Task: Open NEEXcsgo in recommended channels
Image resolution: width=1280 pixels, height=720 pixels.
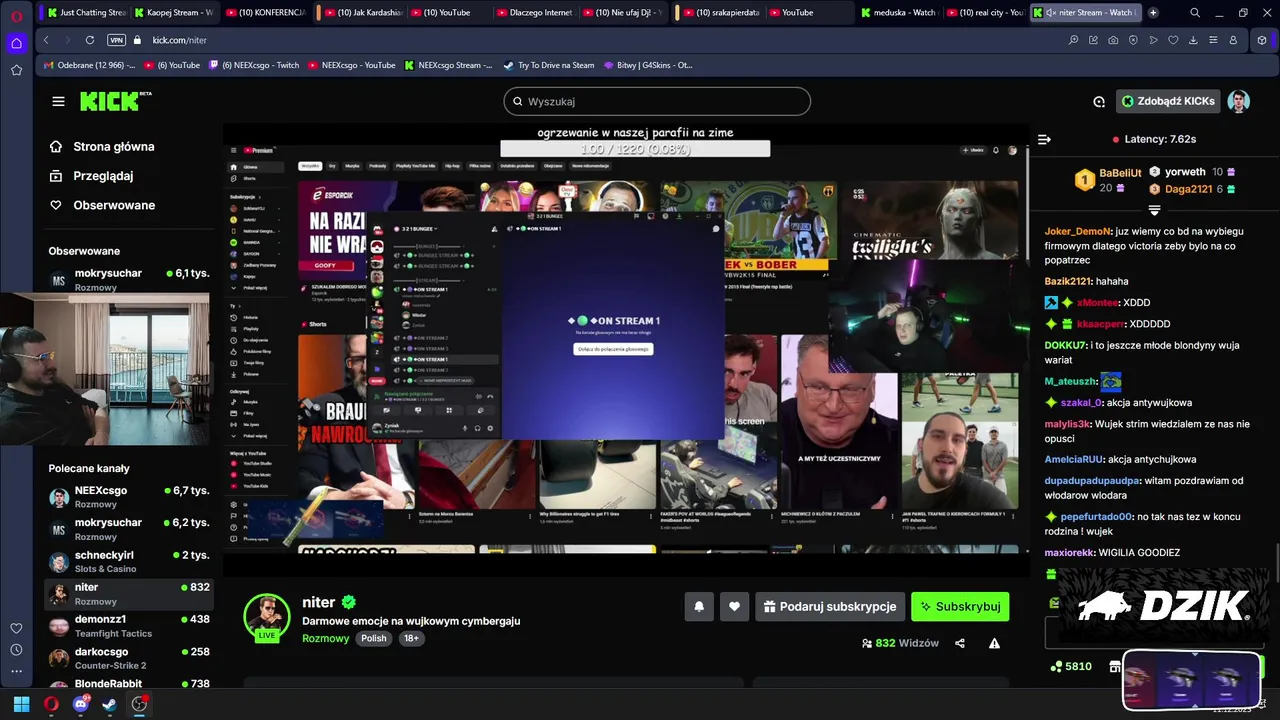Action: tap(128, 496)
